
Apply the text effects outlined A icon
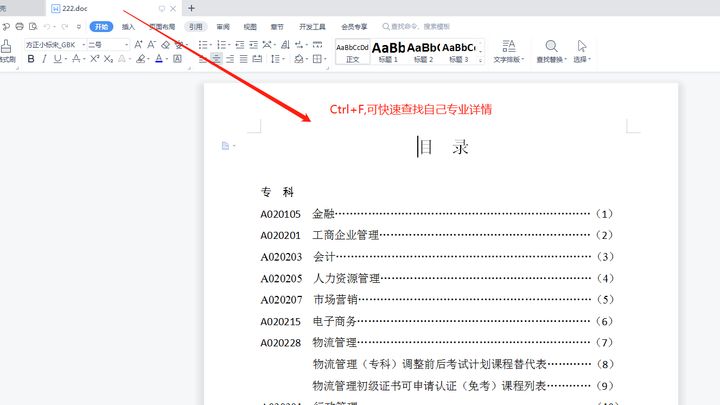click(122, 59)
